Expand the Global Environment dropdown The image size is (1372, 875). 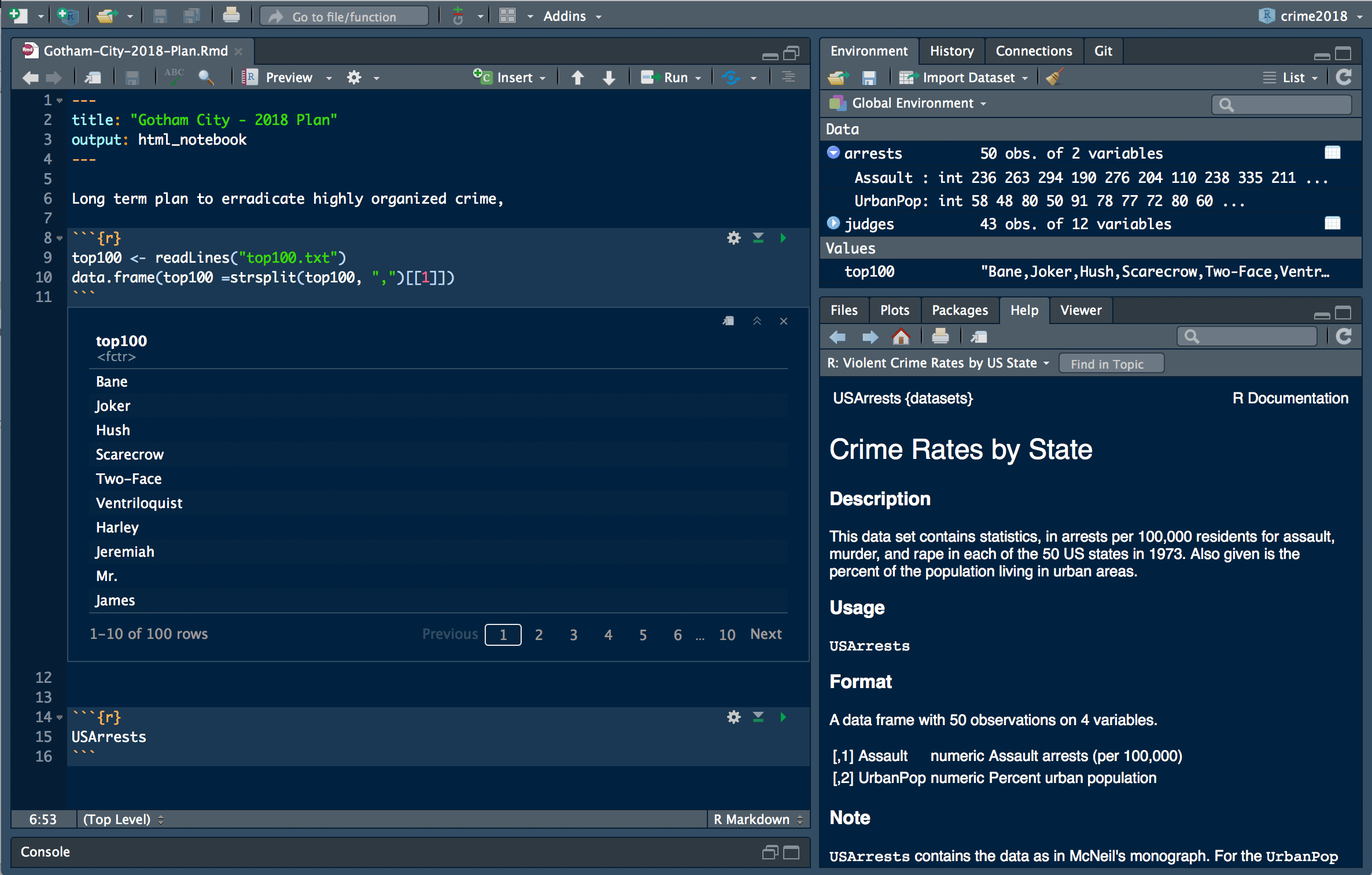[x=916, y=102]
